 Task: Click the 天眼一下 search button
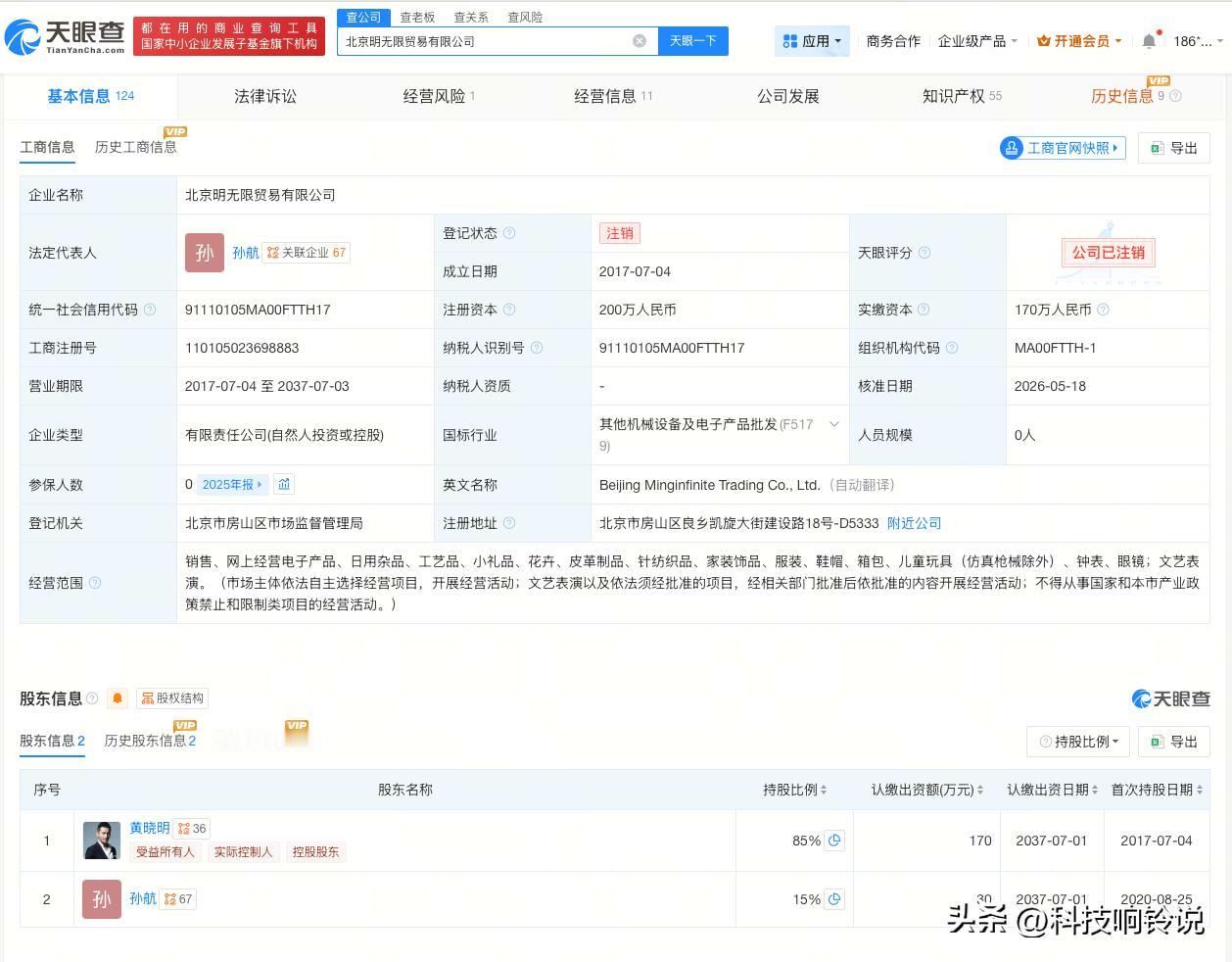[692, 41]
